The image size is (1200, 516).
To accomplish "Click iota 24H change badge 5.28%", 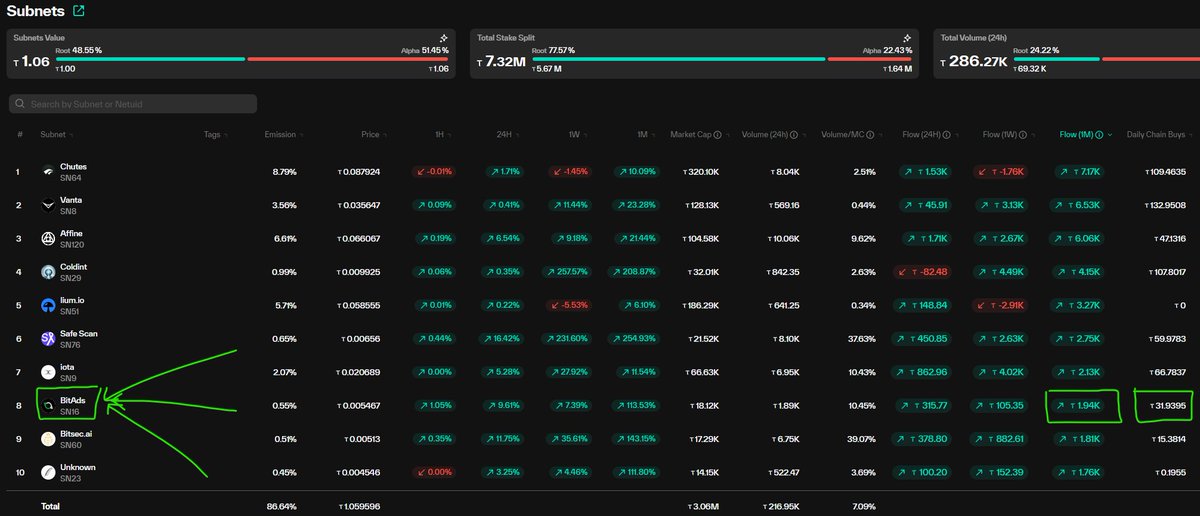I will pos(501,372).
